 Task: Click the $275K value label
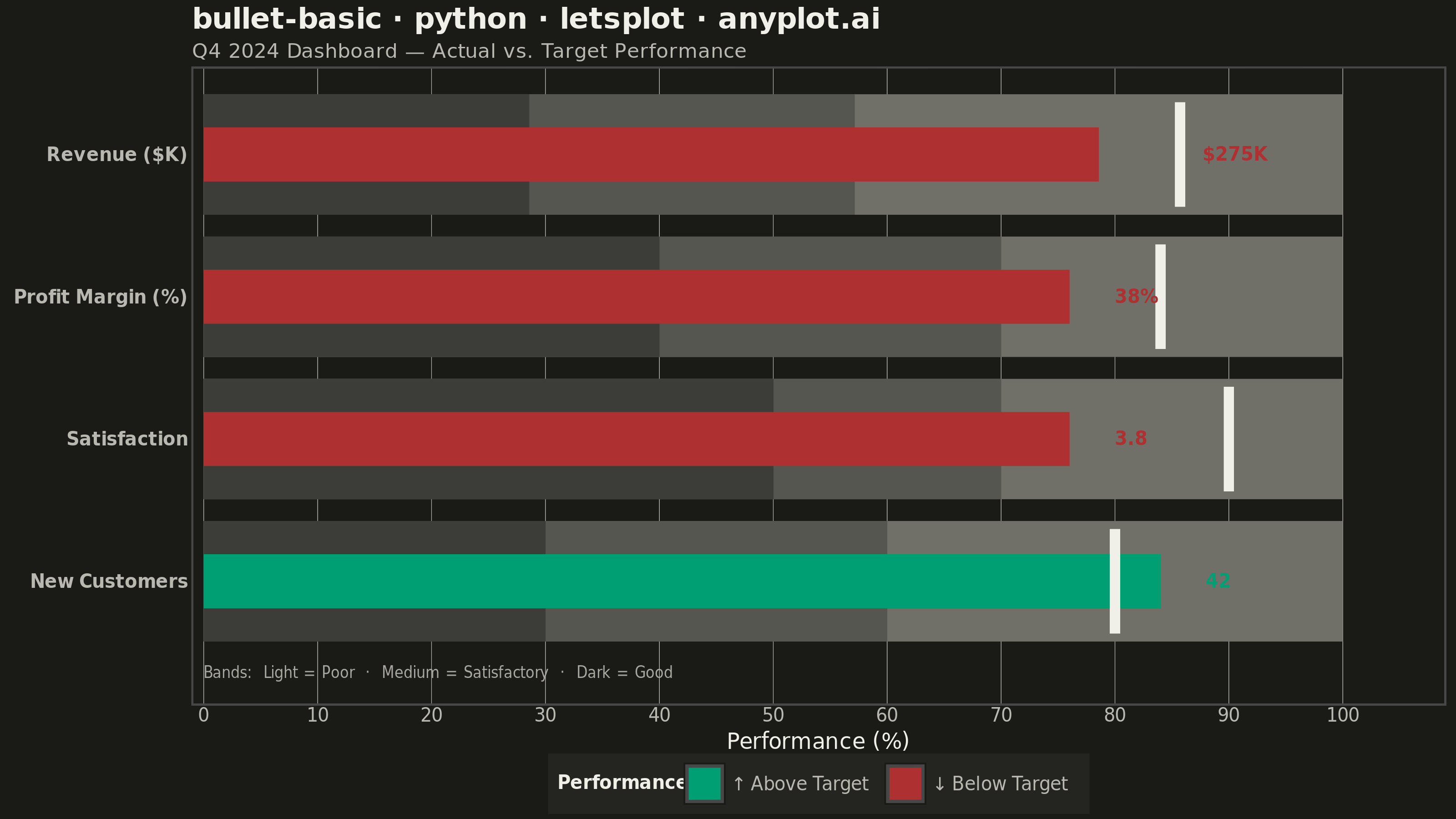tap(1235, 154)
